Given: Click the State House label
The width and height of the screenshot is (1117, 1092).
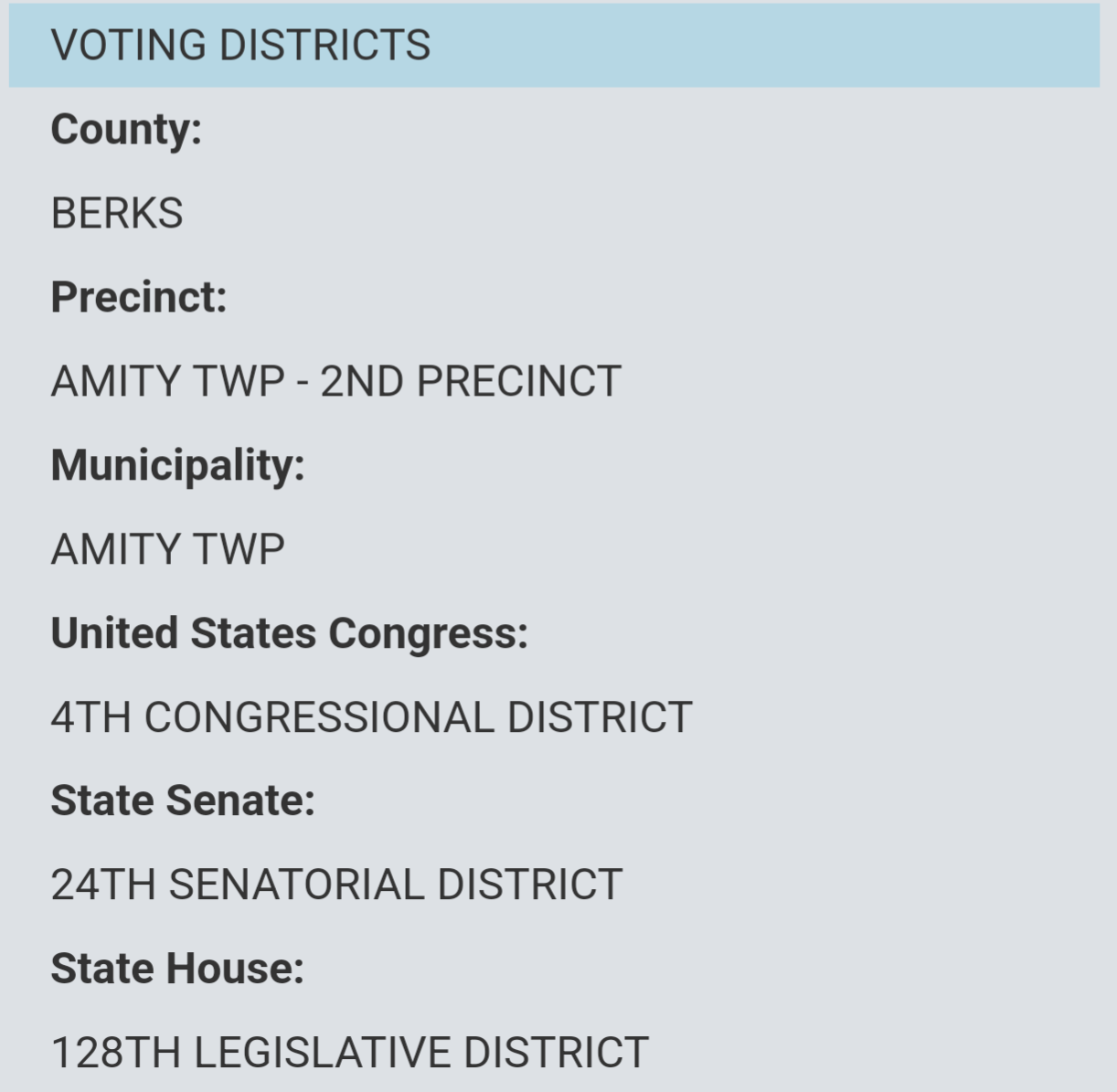Looking at the screenshot, I should pyautogui.click(x=177, y=969).
